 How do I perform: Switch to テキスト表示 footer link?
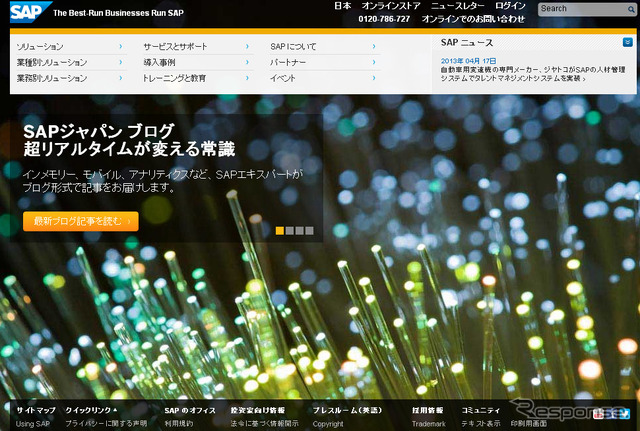[481, 424]
